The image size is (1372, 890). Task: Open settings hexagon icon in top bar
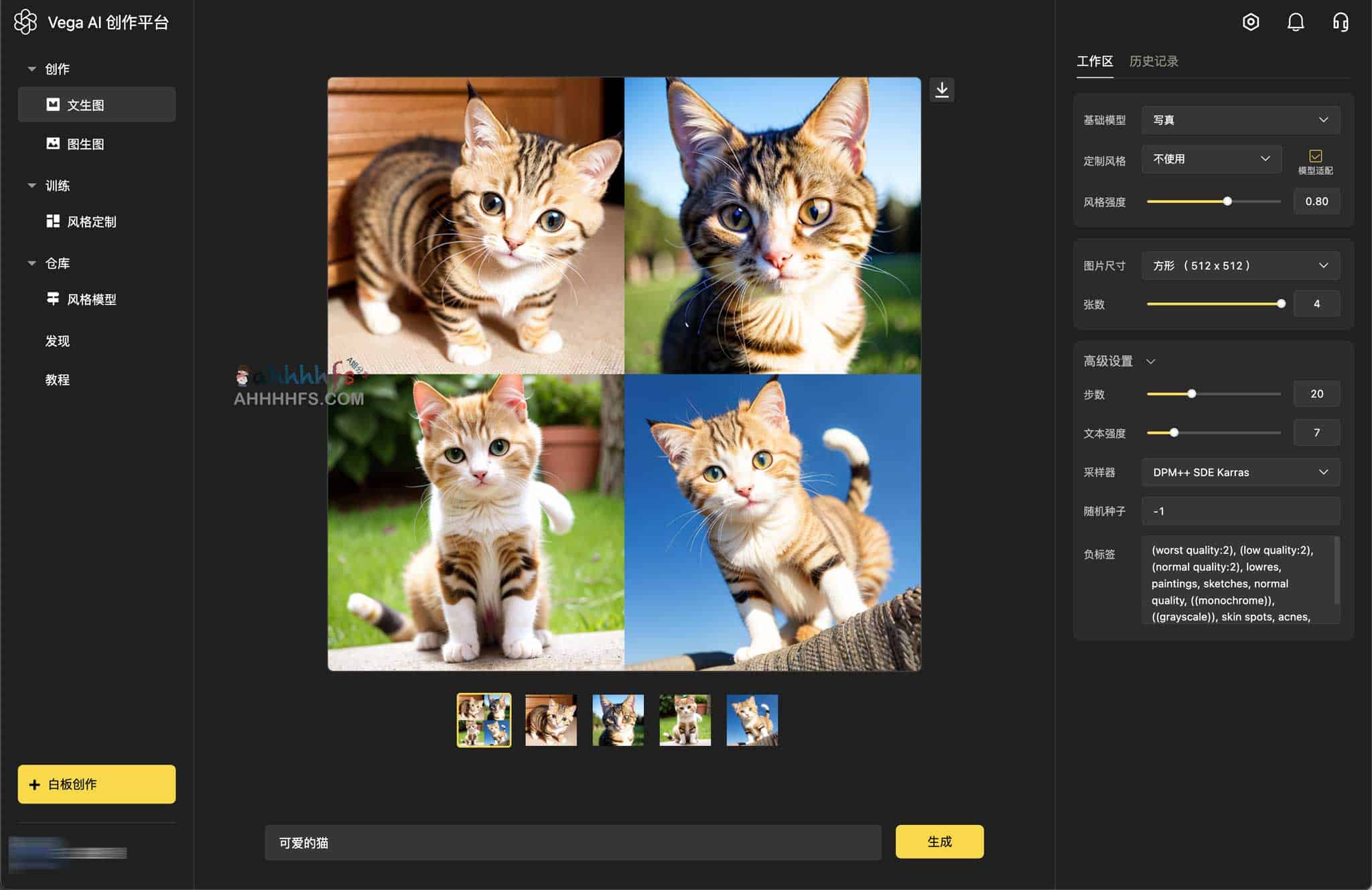point(1250,22)
